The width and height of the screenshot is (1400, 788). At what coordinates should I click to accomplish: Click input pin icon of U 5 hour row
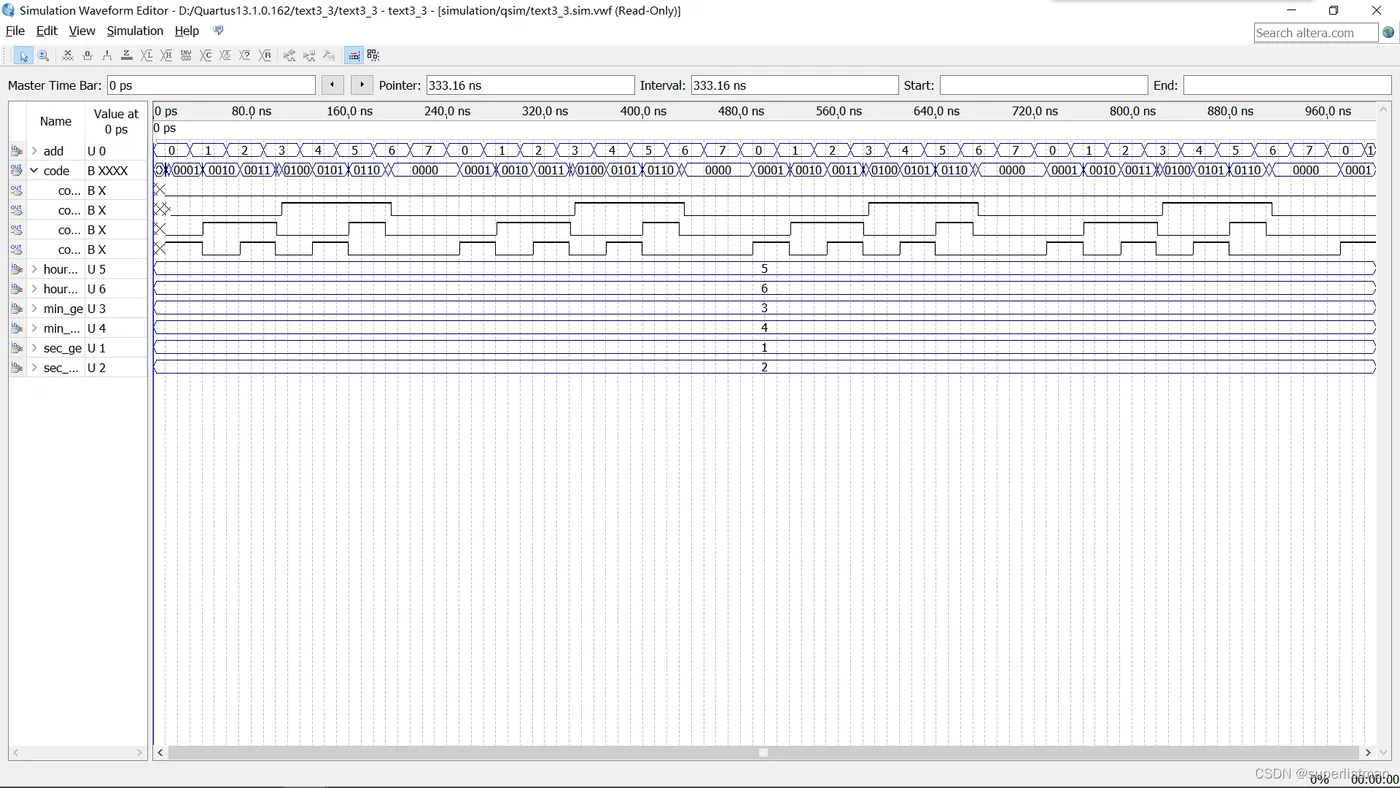[16, 269]
